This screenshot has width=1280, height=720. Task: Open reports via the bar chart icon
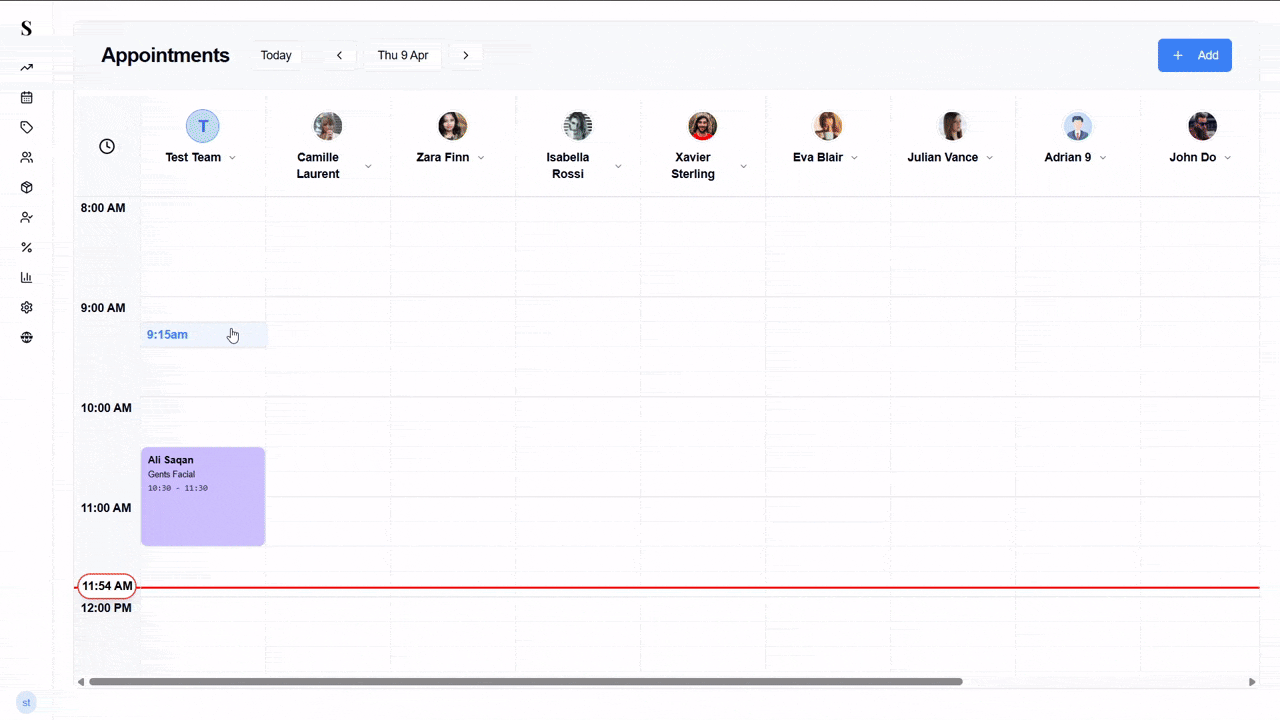26,277
